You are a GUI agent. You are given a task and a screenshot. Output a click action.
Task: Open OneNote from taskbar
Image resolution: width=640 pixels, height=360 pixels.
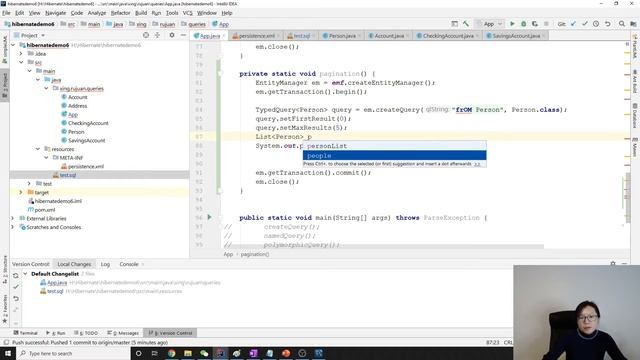click(x=253, y=353)
